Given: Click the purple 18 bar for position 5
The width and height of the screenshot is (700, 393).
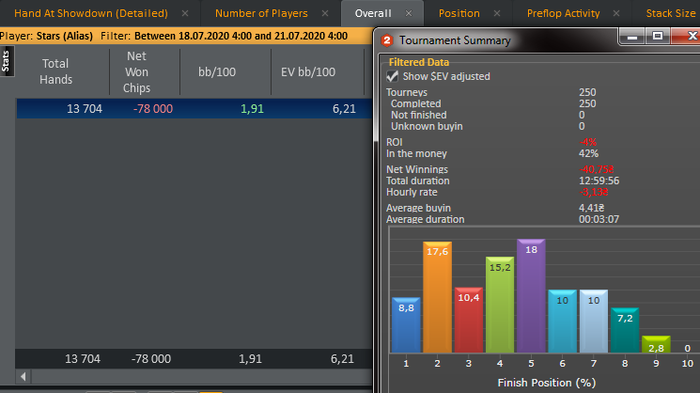Looking at the screenshot, I should tap(531, 296).
